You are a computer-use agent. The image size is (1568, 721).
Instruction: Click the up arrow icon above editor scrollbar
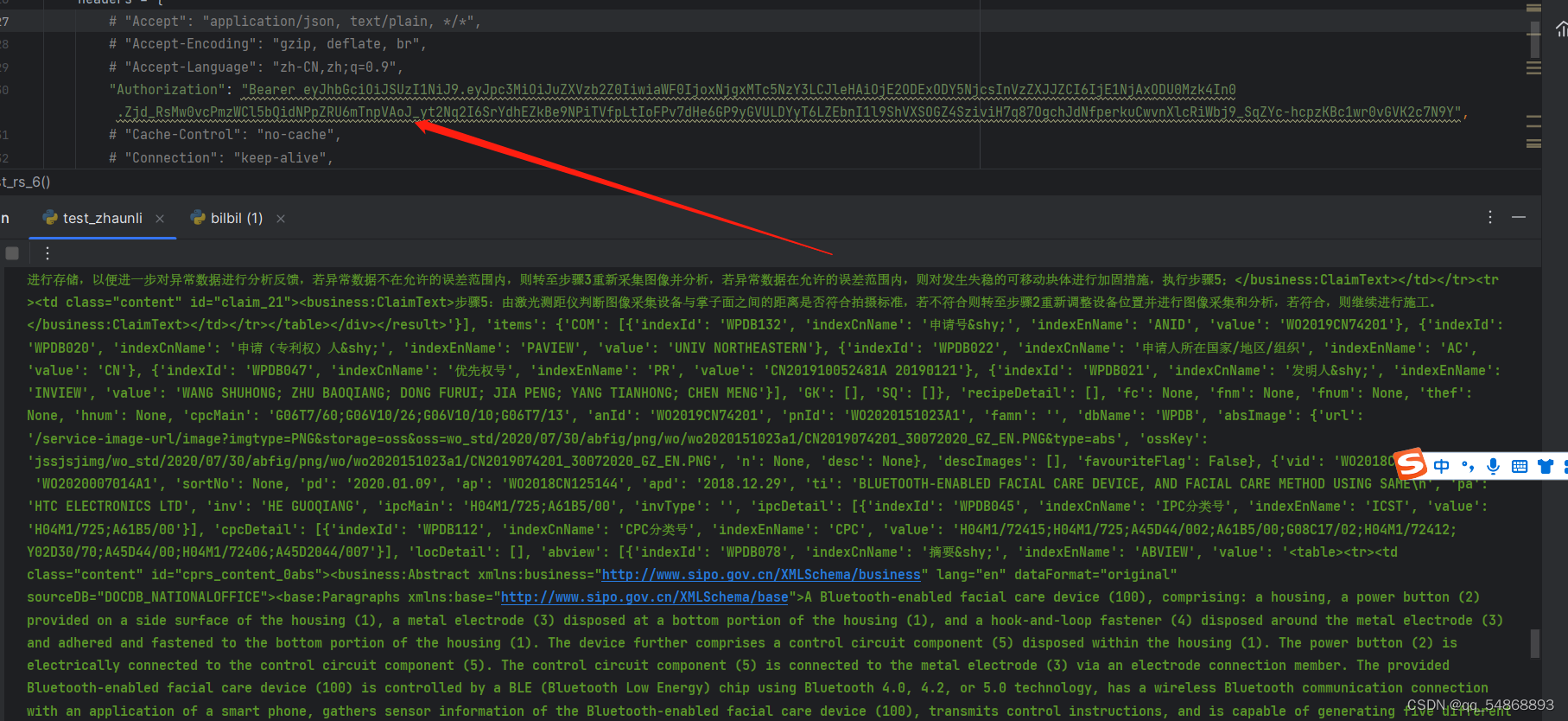[1561, 30]
